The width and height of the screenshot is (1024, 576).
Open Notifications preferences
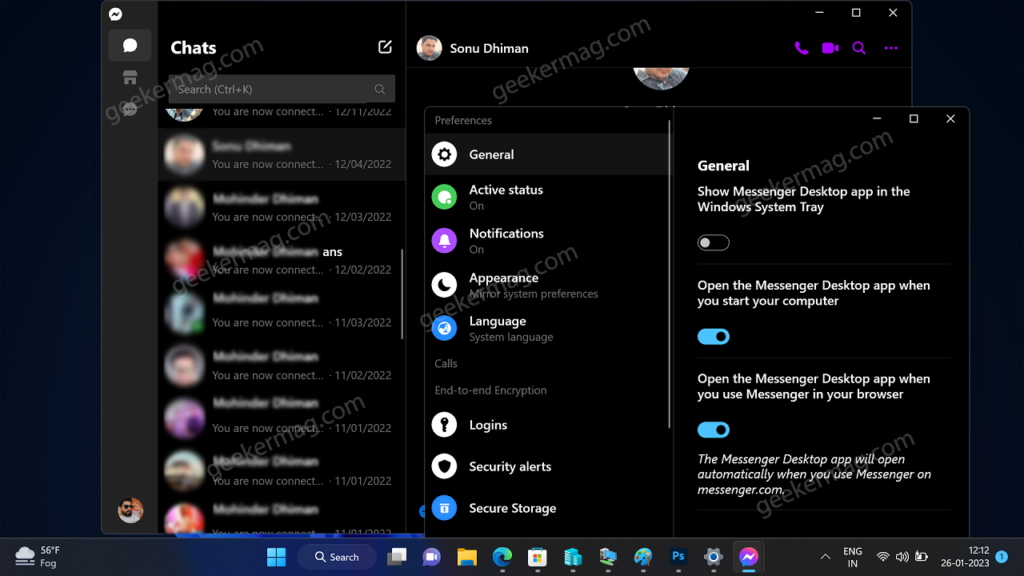(x=547, y=241)
